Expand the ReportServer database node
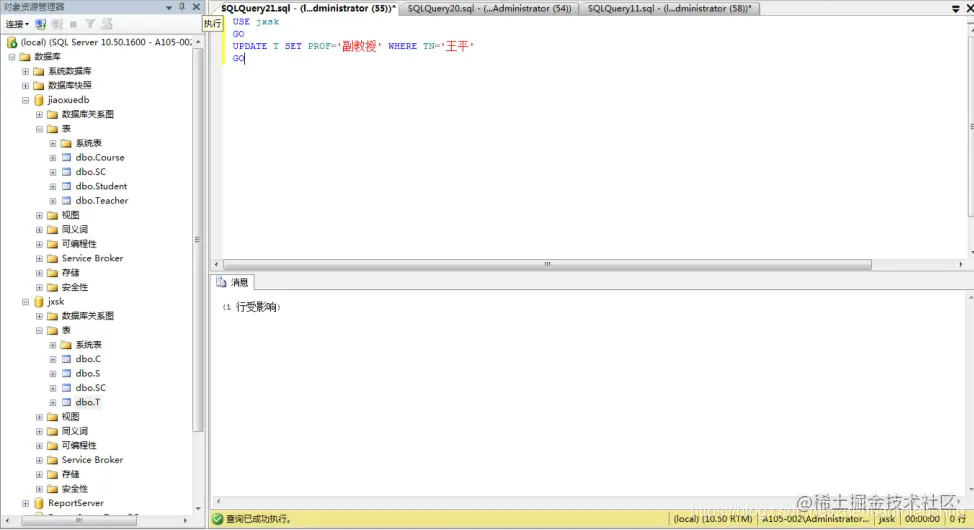974x530 pixels. tap(25, 503)
